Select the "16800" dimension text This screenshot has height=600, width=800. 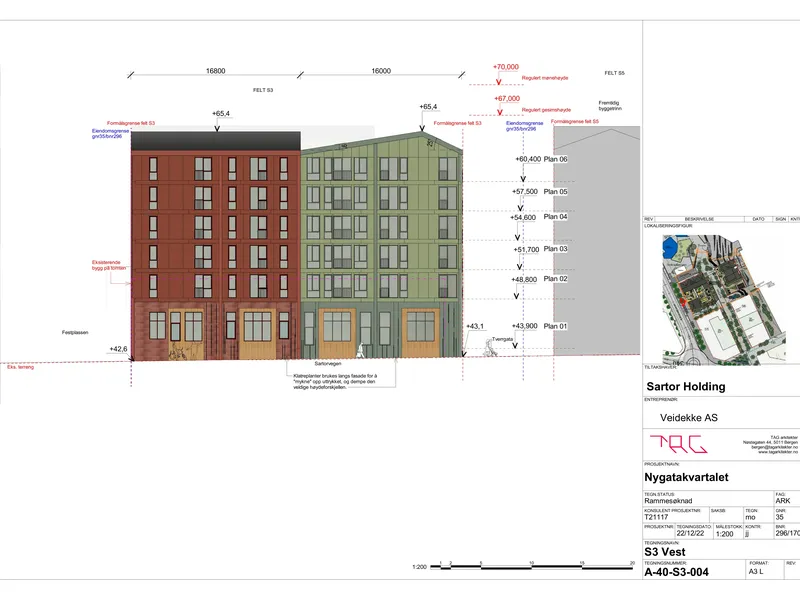coord(215,71)
